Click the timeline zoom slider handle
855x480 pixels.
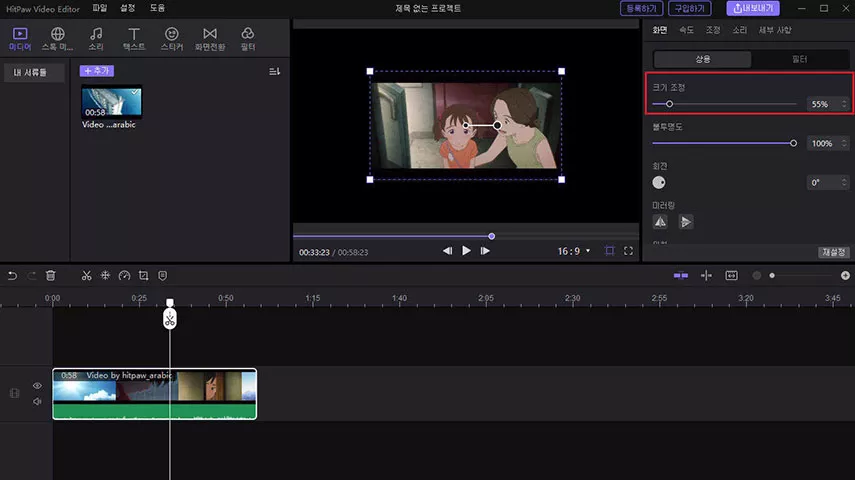tap(772, 275)
